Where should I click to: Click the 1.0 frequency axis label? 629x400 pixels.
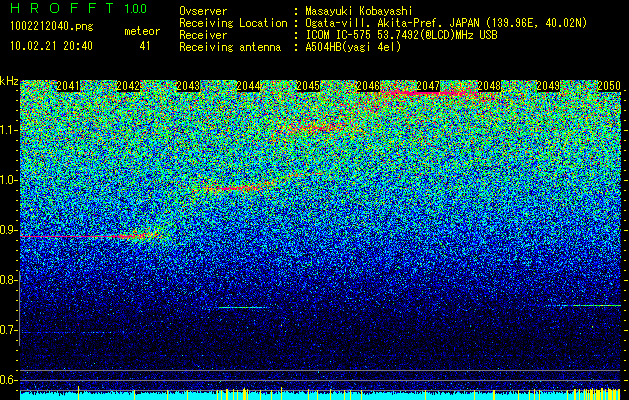[x=8, y=180]
